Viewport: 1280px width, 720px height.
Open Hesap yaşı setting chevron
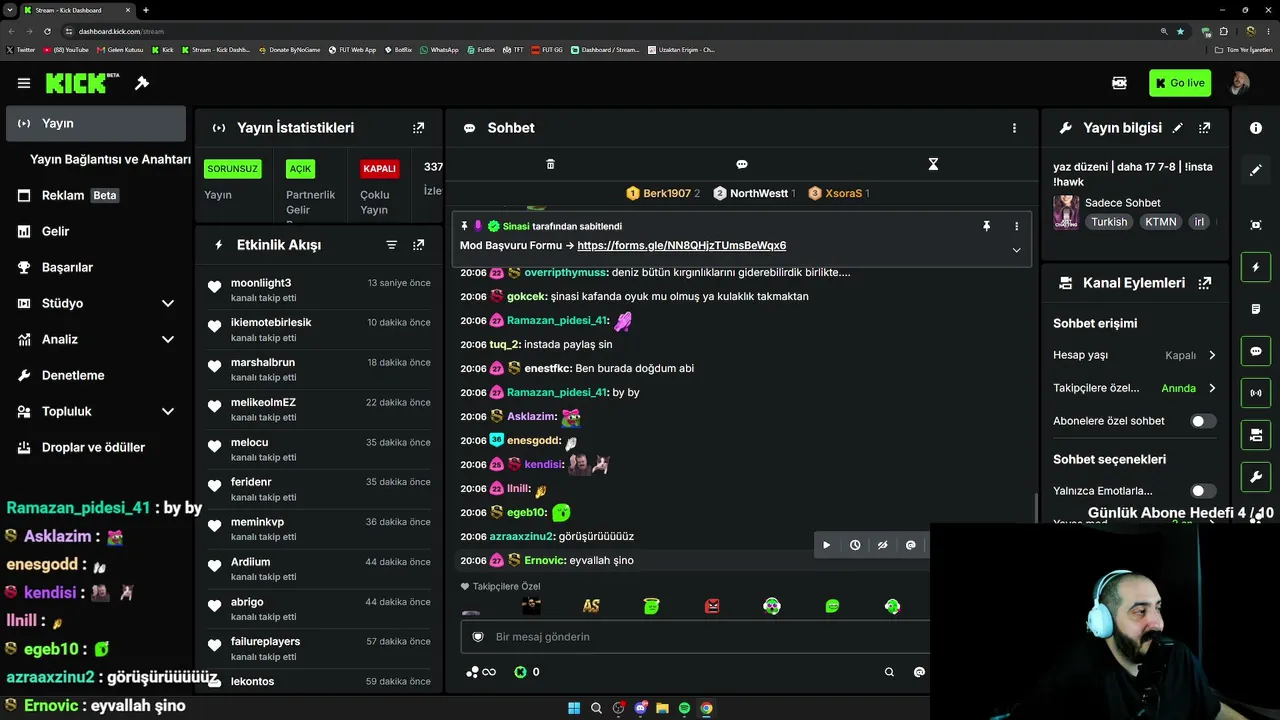point(1212,355)
